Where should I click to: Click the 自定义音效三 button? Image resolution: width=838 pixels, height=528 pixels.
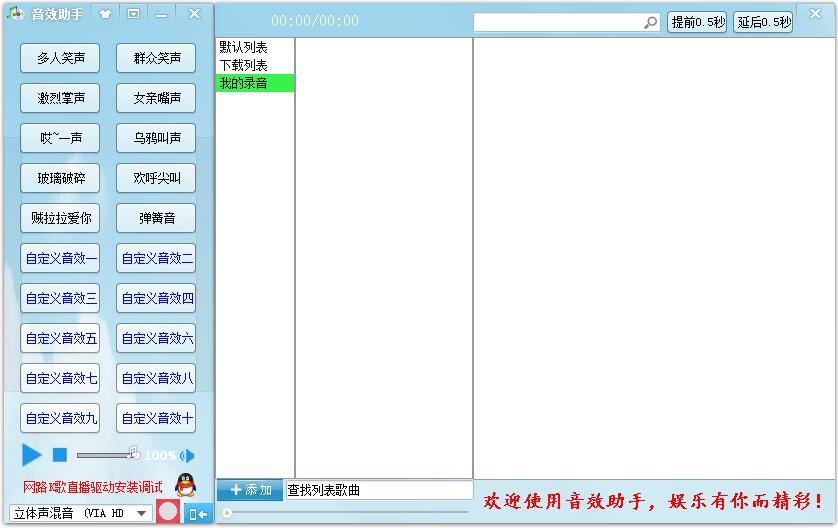point(60,298)
